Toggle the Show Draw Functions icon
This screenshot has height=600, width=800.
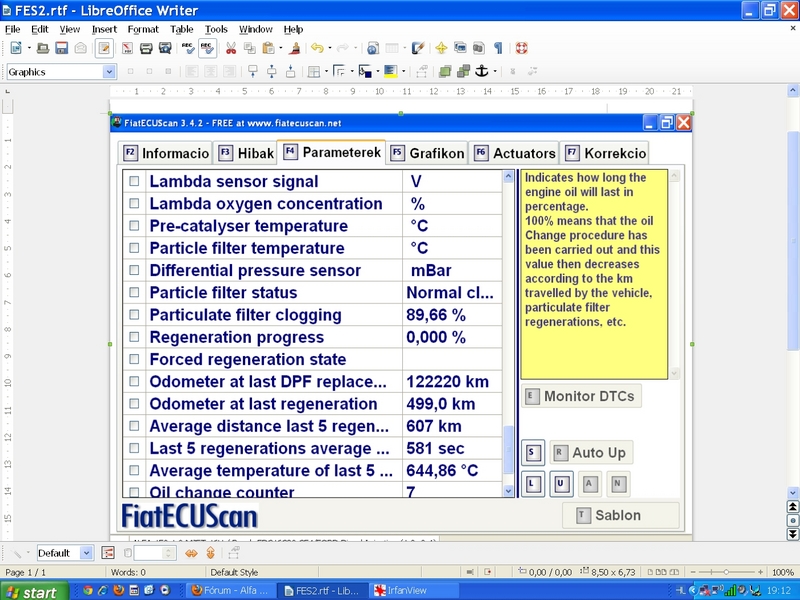point(418,48)
